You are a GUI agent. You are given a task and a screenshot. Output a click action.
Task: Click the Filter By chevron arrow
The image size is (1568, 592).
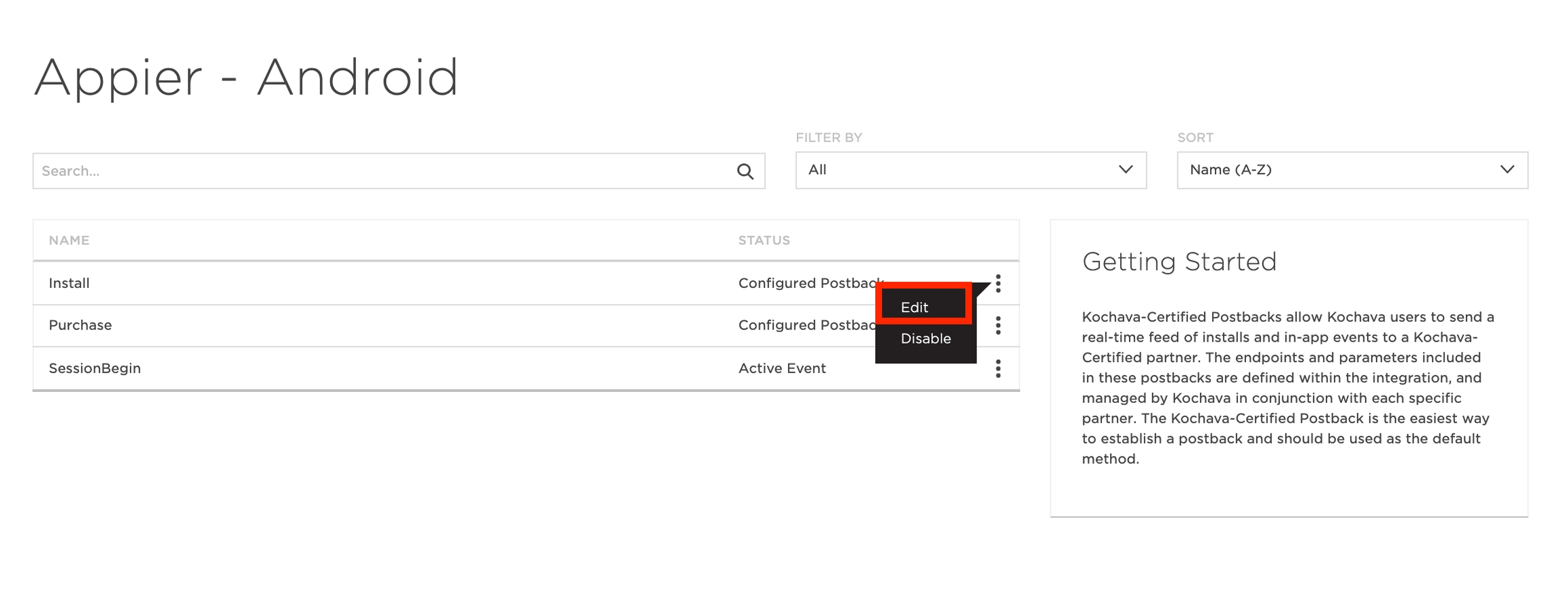(1126, 169)
